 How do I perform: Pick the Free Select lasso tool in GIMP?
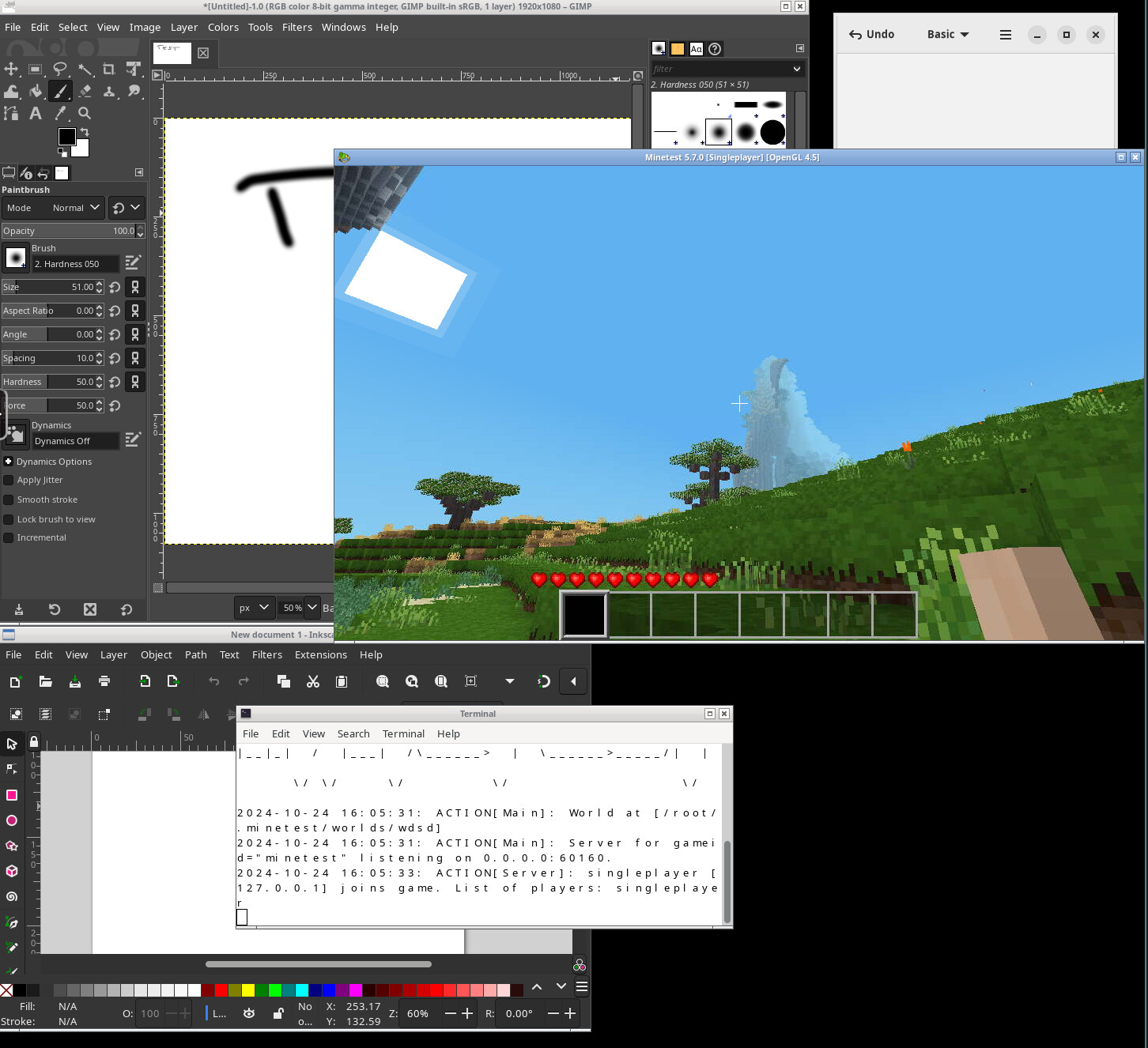pos(60,69)
